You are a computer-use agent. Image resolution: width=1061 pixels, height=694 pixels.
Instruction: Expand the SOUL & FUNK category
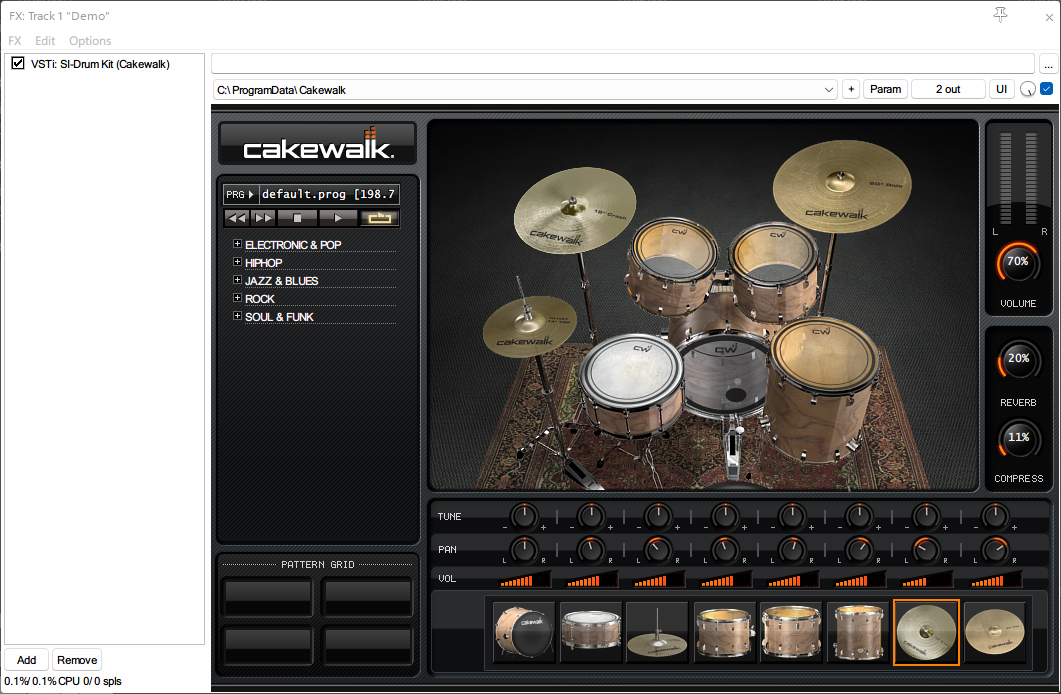click(x=237, y=316)
